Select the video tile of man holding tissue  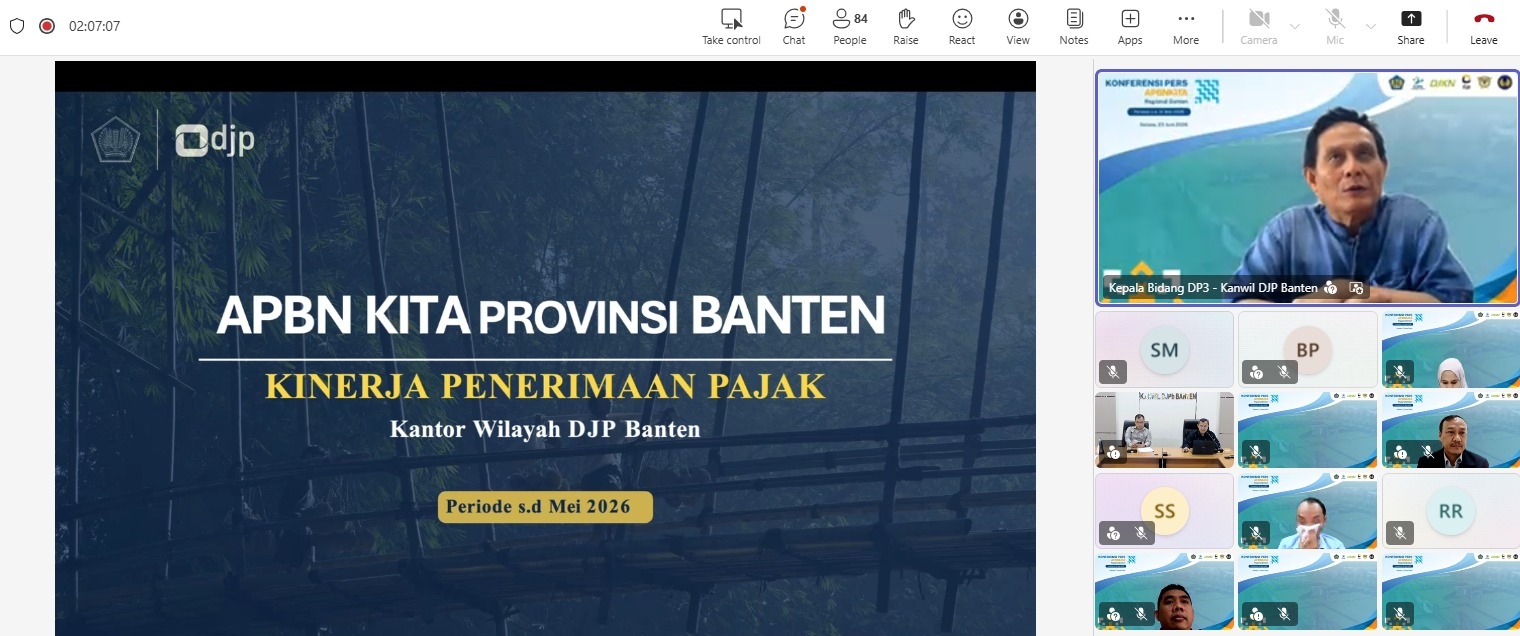tap(1308, 510)
